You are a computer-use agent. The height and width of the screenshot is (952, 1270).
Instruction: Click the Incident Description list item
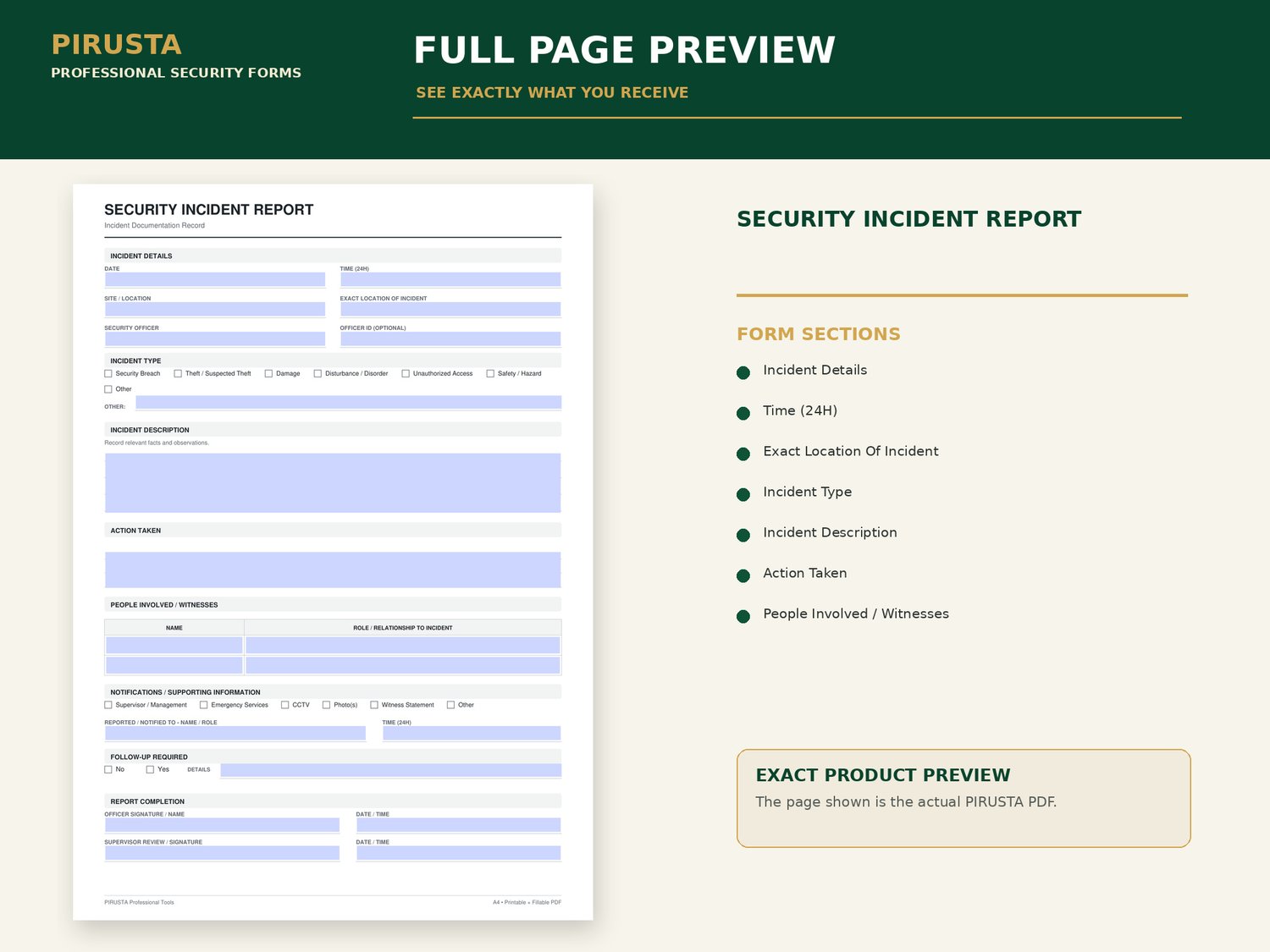pos(830,532)
